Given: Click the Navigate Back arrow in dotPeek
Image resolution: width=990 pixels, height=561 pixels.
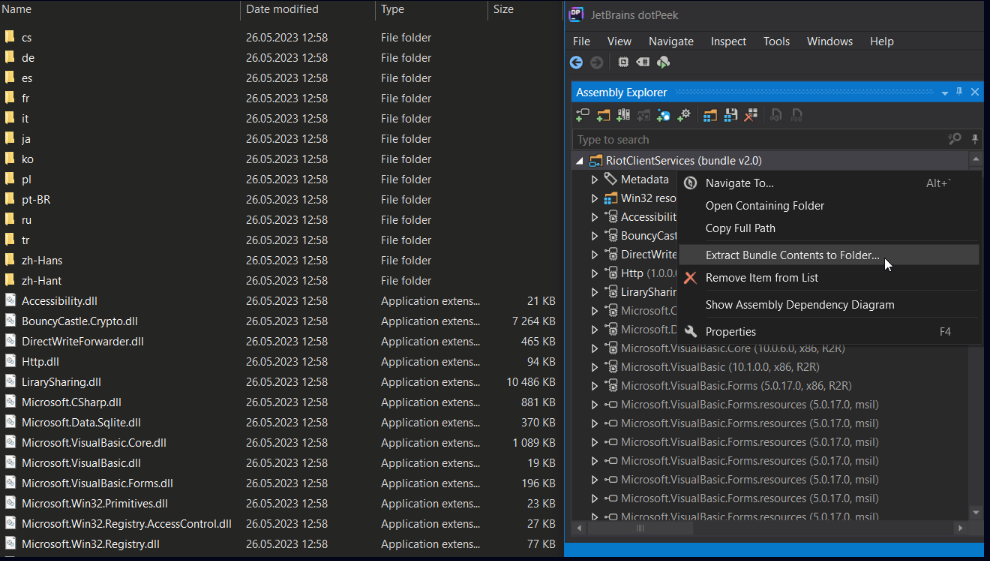Looking at the screenshot, I should tap(576, 62).
